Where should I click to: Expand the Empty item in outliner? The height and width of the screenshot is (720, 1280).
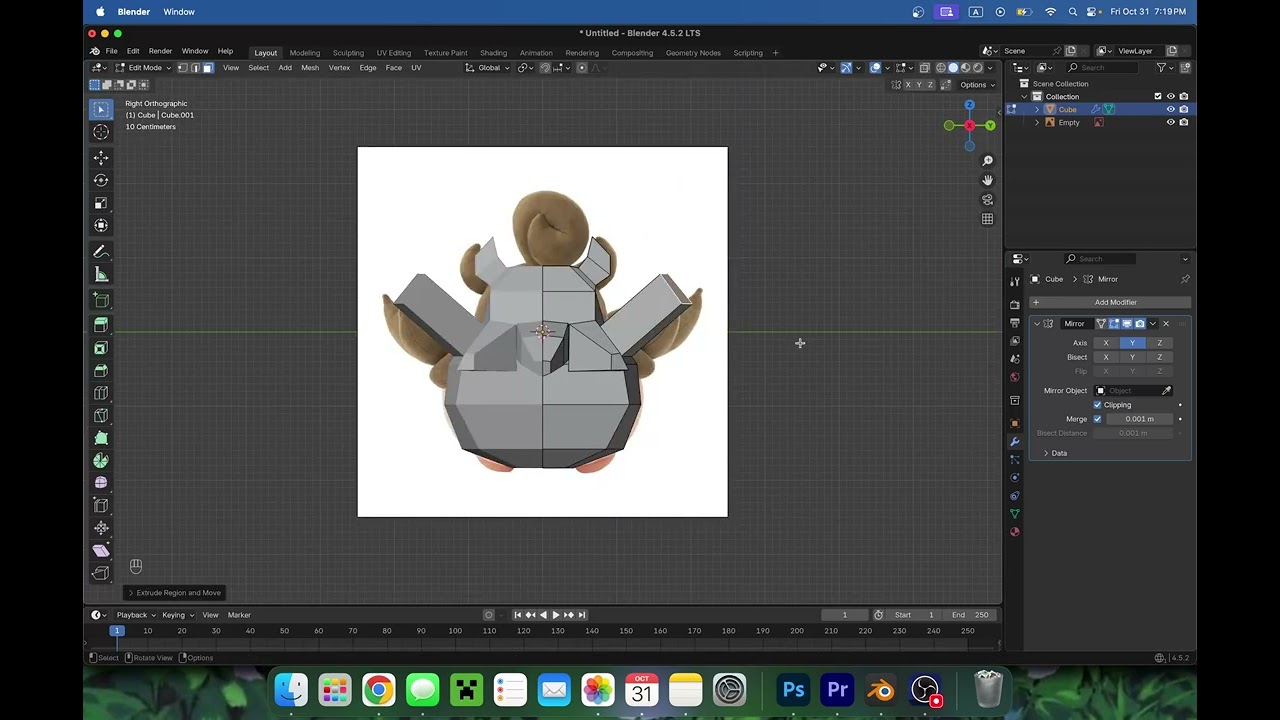tap(1037, 122)
